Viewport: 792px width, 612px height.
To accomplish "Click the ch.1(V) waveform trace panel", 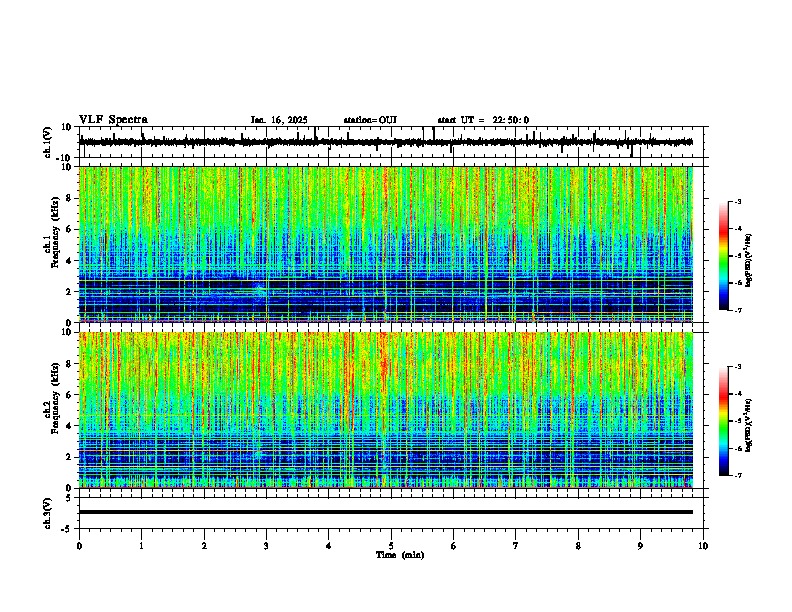I will 391,142.
